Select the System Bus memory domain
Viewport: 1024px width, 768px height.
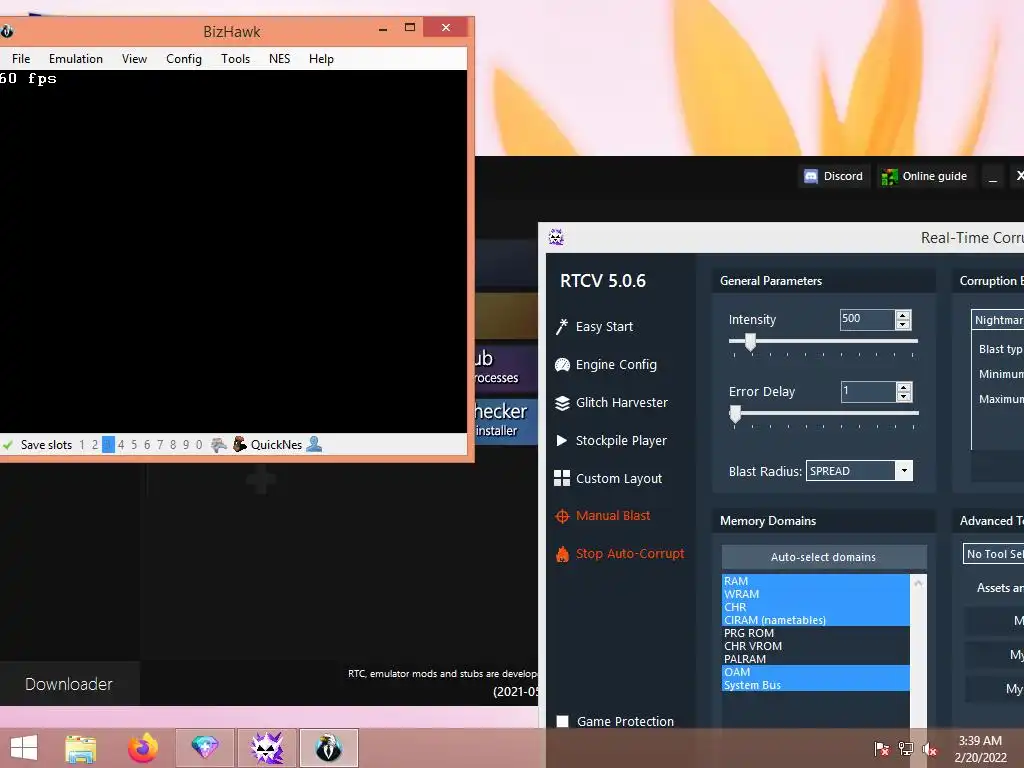(816, 685)
